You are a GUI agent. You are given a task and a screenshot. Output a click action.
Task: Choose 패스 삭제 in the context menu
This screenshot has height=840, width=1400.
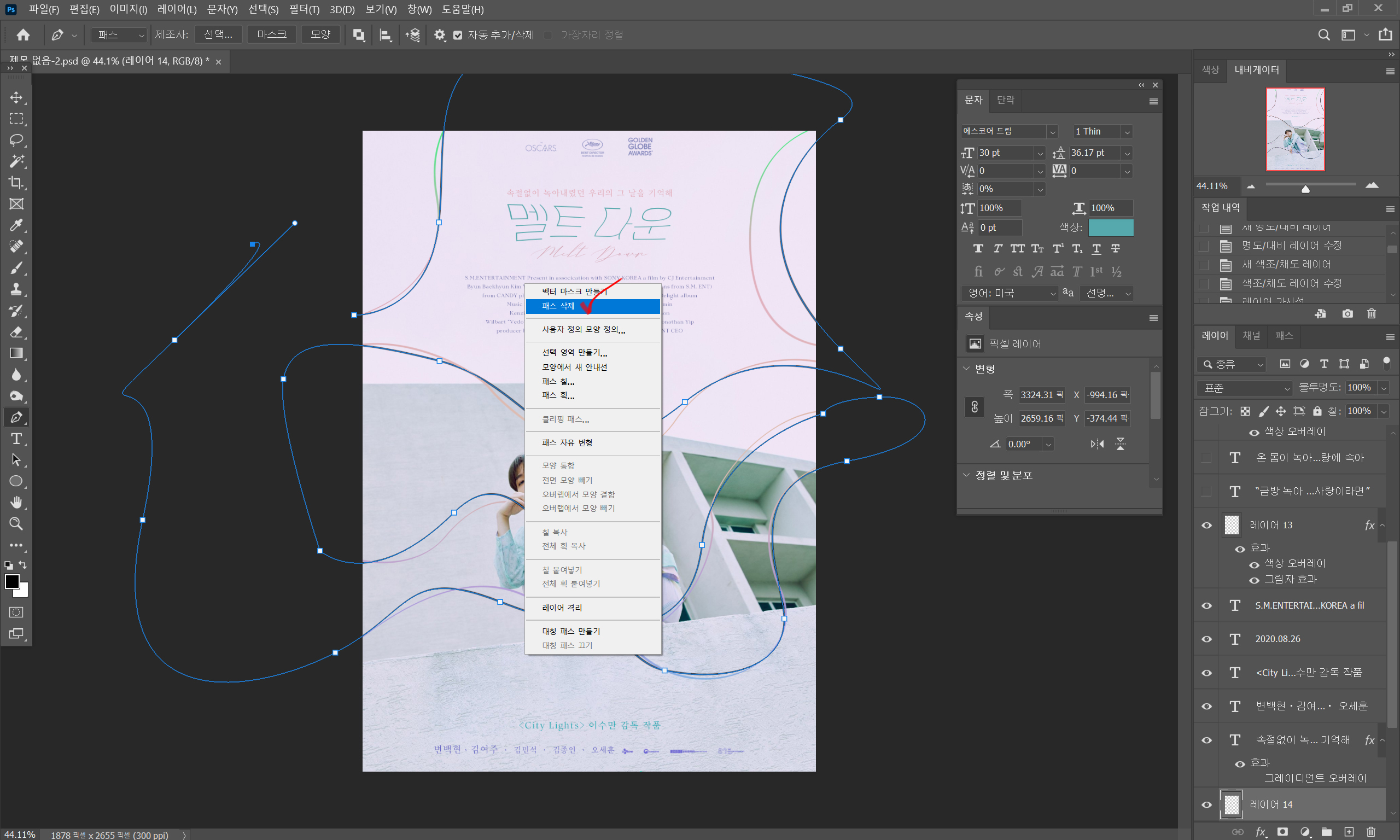[592, 306]
